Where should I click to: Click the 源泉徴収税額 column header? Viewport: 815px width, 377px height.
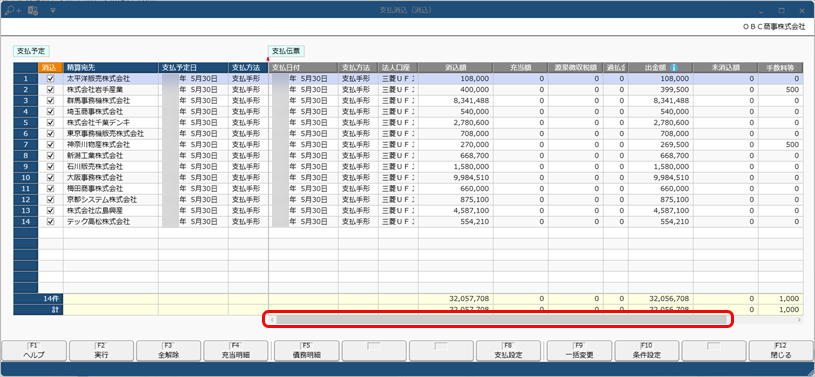point(575,68)
